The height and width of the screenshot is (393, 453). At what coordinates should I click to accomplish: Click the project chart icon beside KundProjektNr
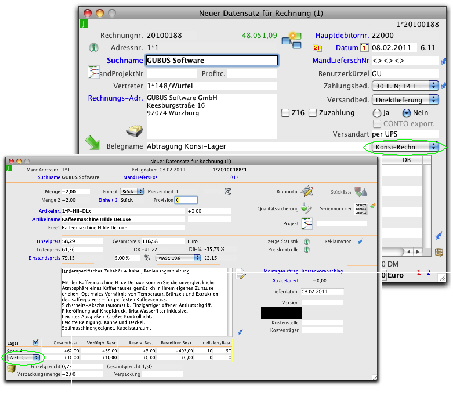click(x=93, y=72)
